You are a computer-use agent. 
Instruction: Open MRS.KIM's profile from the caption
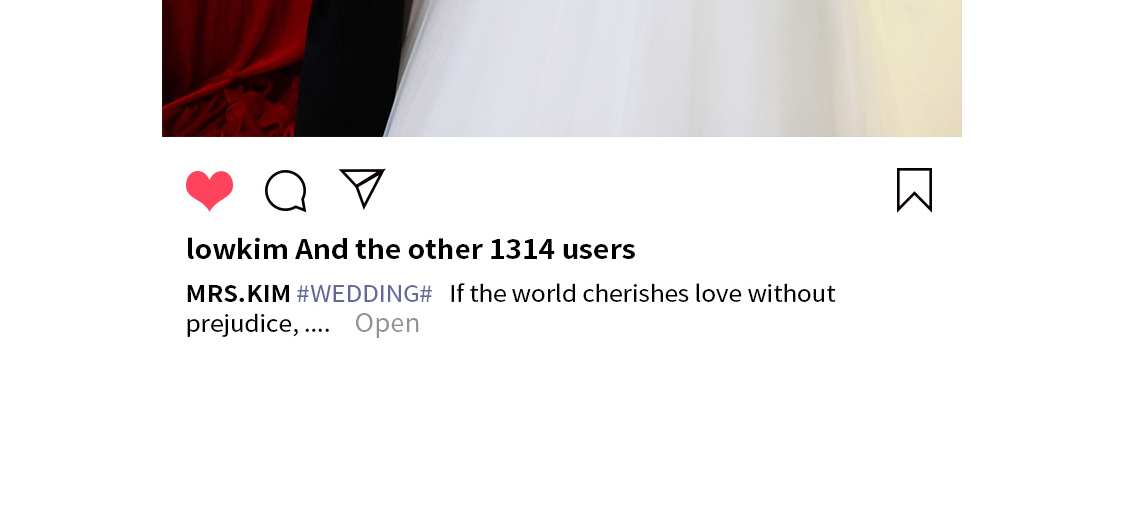click(x=238, y=293)
